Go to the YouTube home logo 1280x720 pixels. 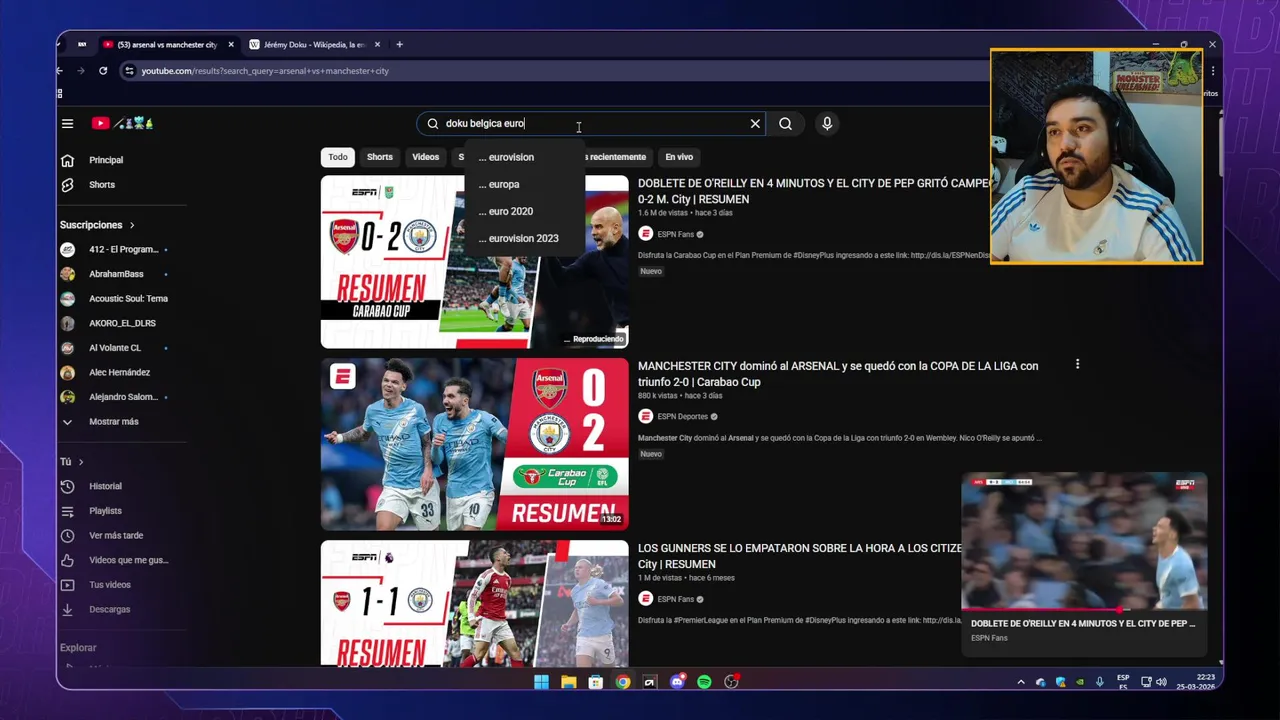click(100, 124)
